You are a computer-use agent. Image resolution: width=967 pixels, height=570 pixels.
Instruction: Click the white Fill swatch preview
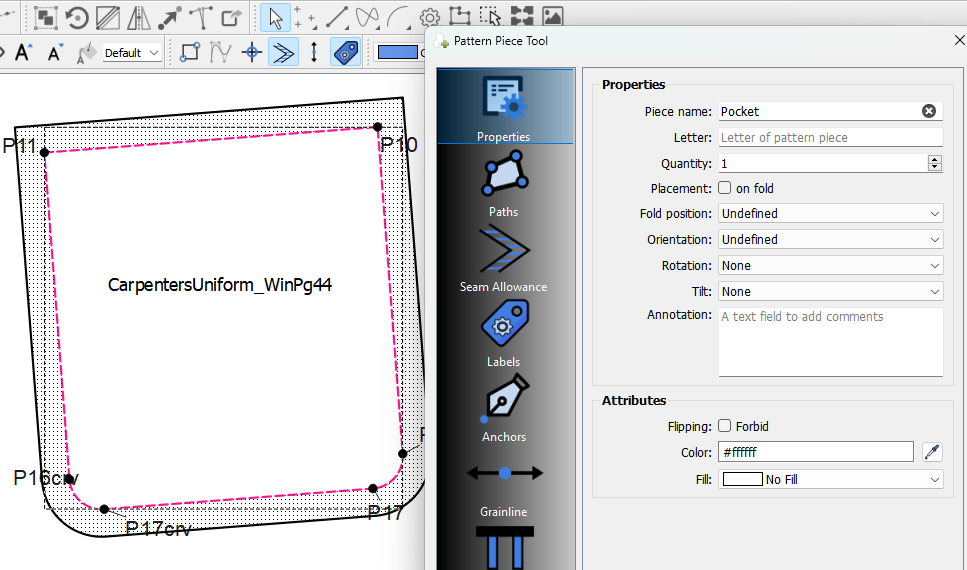pos(743,479)
